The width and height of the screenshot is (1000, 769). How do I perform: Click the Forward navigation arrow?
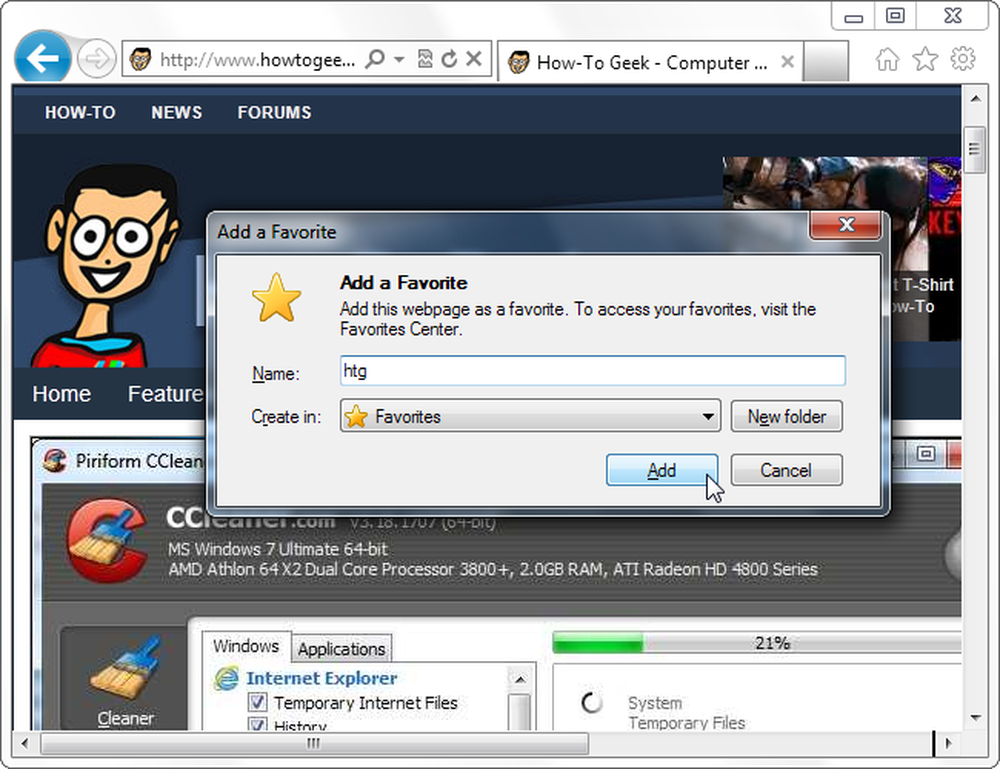click(x=96, y=59)
